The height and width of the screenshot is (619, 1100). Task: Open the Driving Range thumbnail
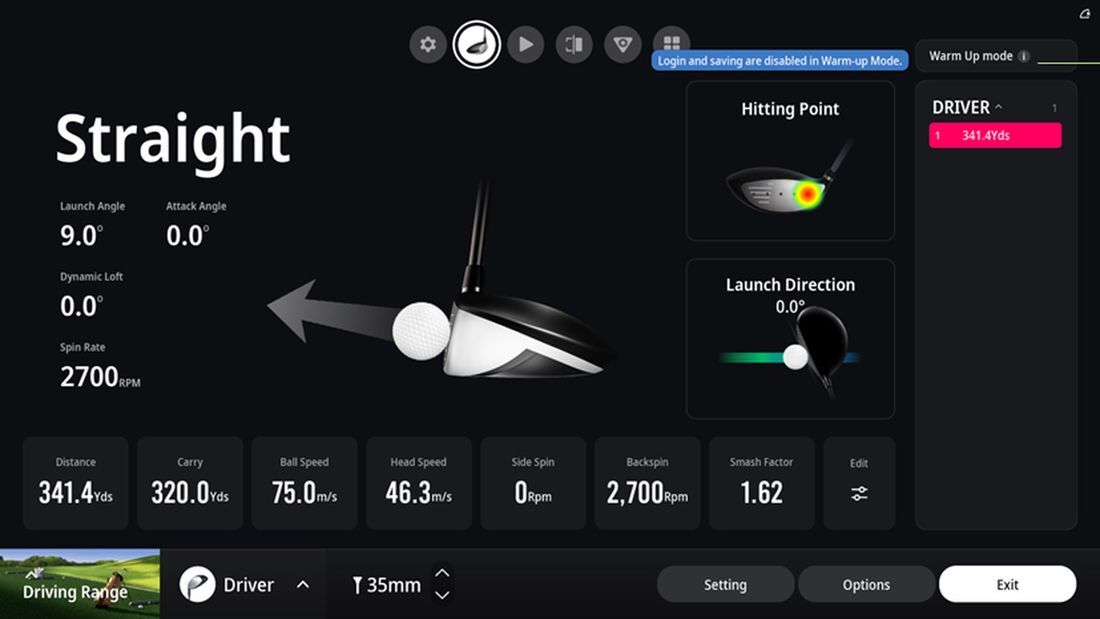pyautogui.click(x=80, y=584)
